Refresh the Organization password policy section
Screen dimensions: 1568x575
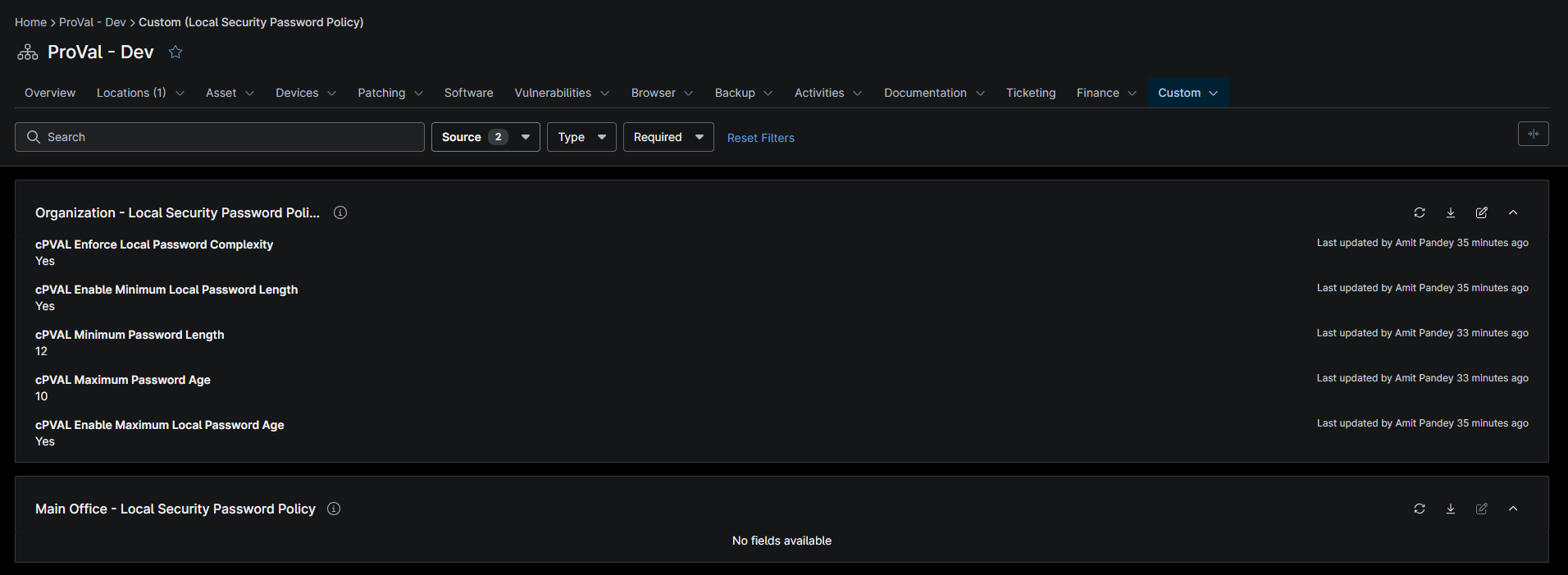1420,212
